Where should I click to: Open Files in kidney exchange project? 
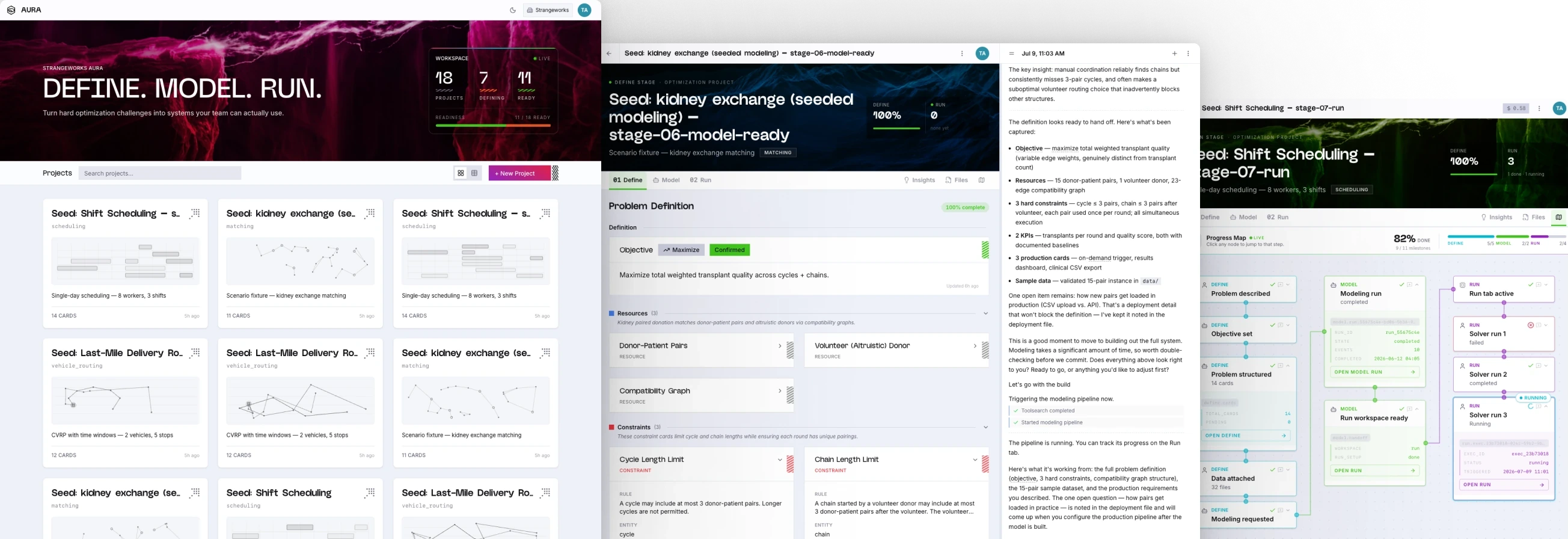click(x=957, y=180)
